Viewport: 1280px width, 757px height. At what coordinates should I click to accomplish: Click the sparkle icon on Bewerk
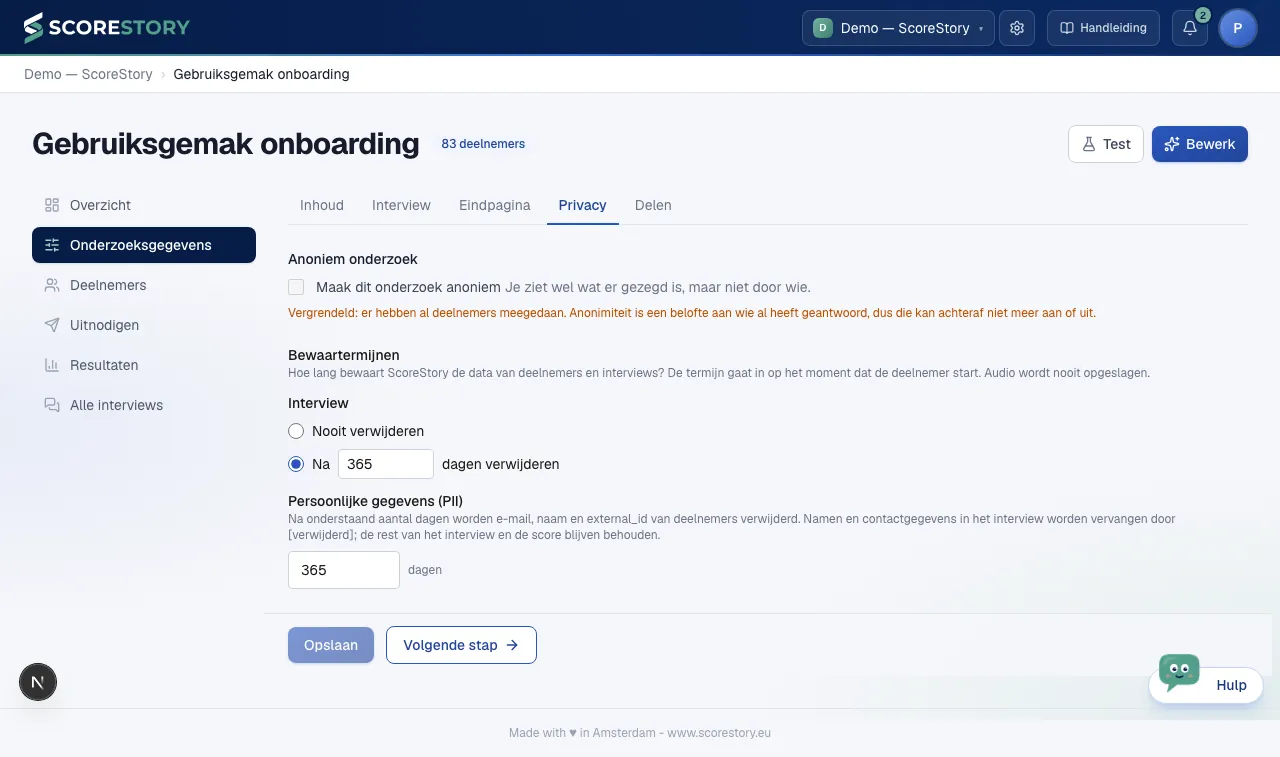(x=1172, y=144)
